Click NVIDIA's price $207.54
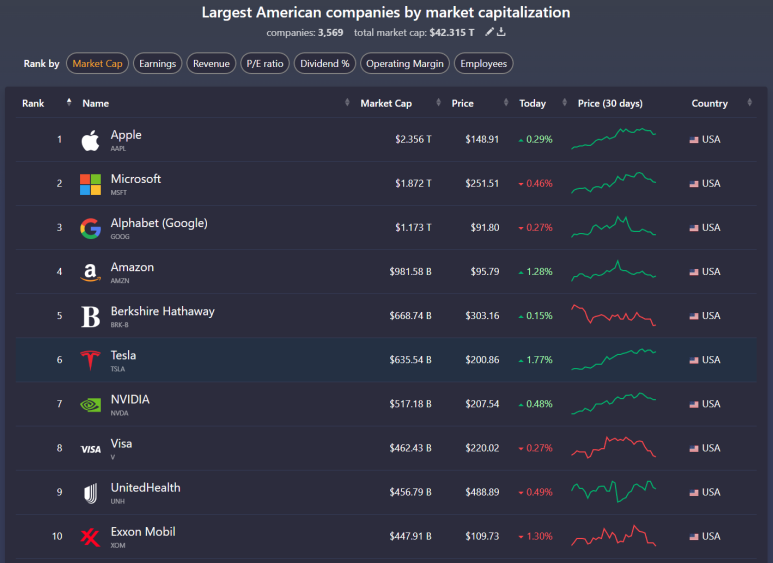773x563 pixels. [x=482, y=404]
